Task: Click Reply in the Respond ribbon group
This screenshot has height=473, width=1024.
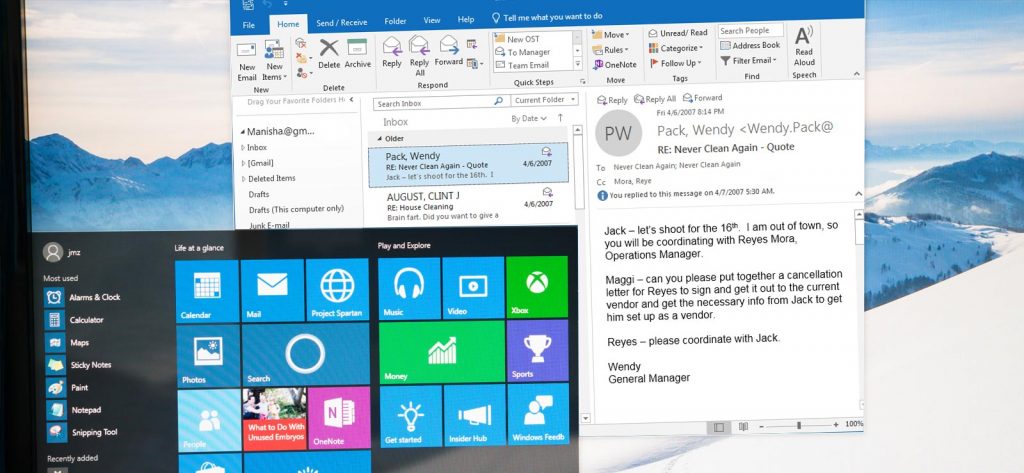Action: coord(392,52)
